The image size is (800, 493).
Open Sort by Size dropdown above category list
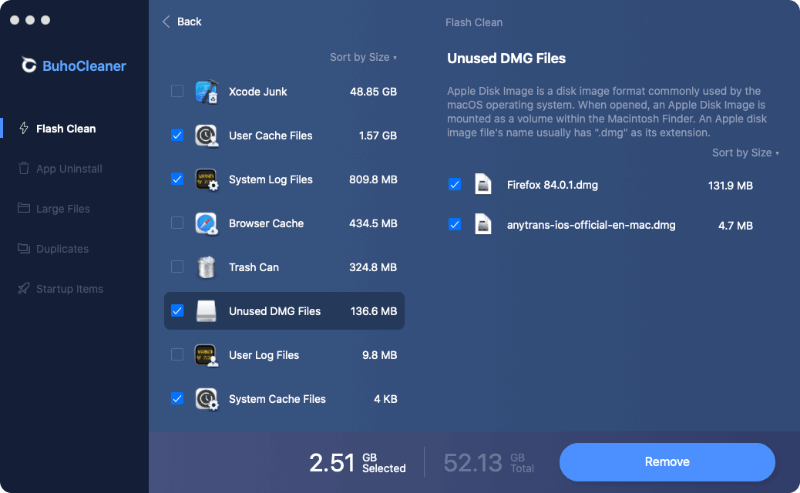click(363, 57)
